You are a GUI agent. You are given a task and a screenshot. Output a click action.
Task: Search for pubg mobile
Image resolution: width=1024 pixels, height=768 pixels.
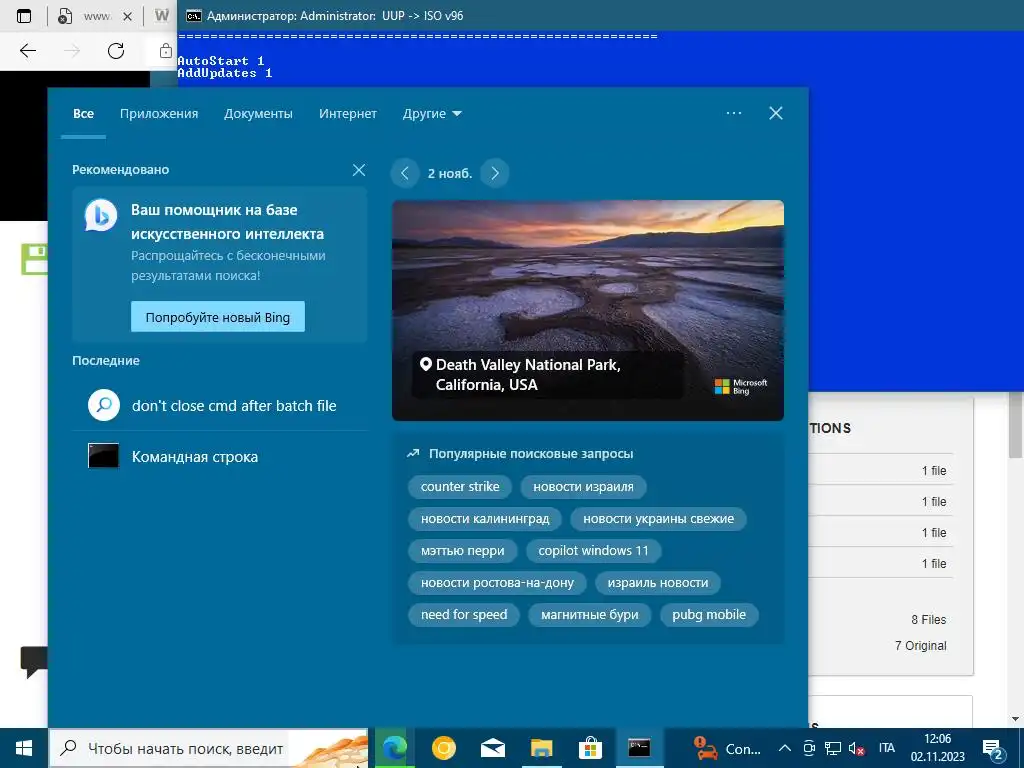[709, 615]
